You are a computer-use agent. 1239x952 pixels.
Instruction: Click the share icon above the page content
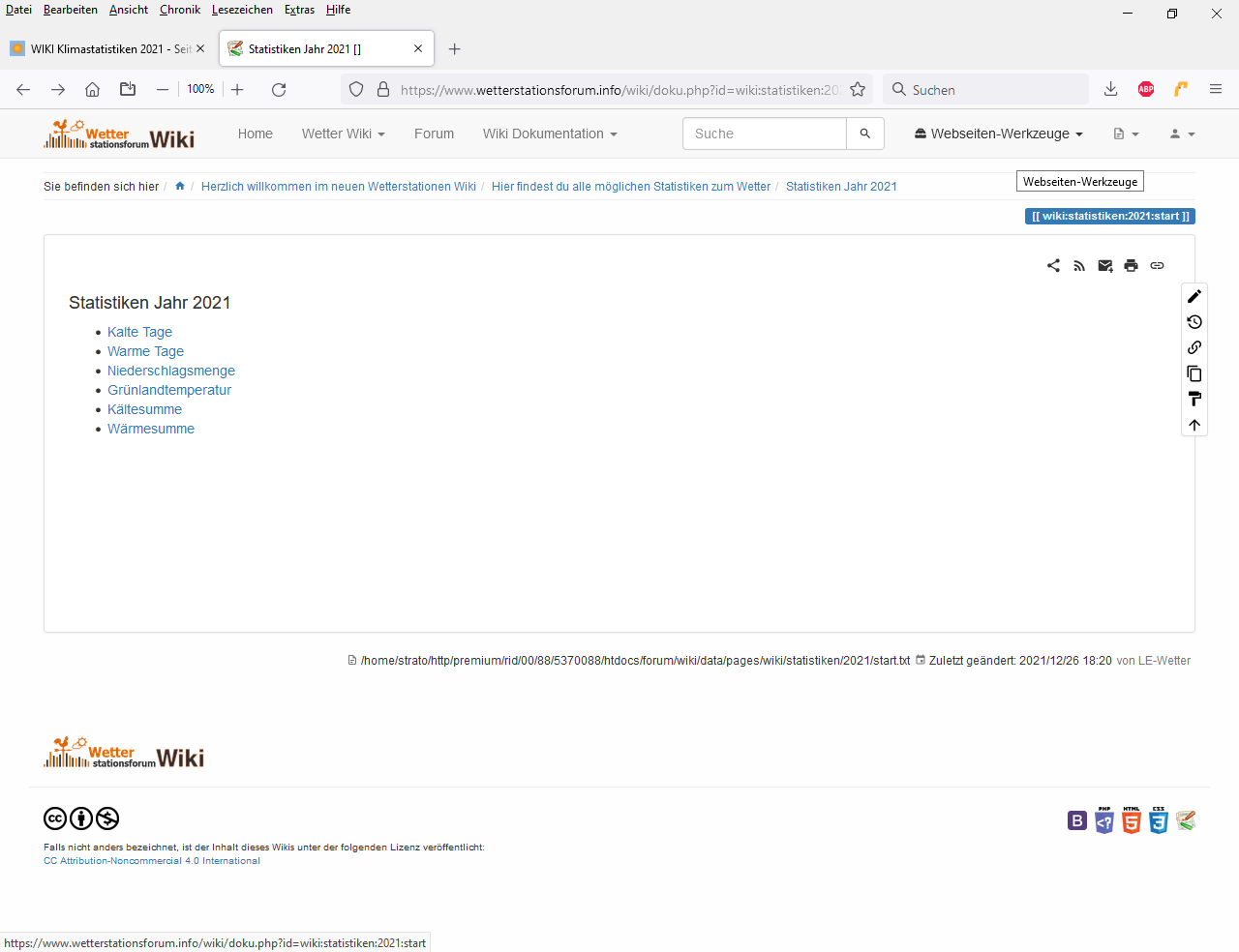tap(1053, 266)
